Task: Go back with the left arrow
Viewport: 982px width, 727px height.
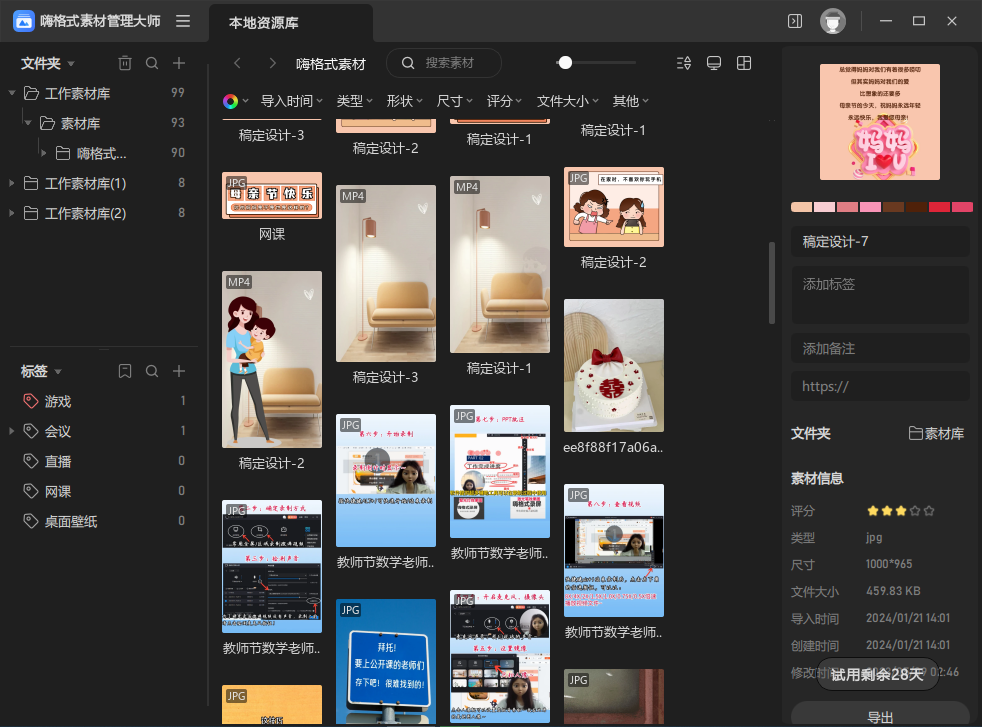Action: [237, 63]
